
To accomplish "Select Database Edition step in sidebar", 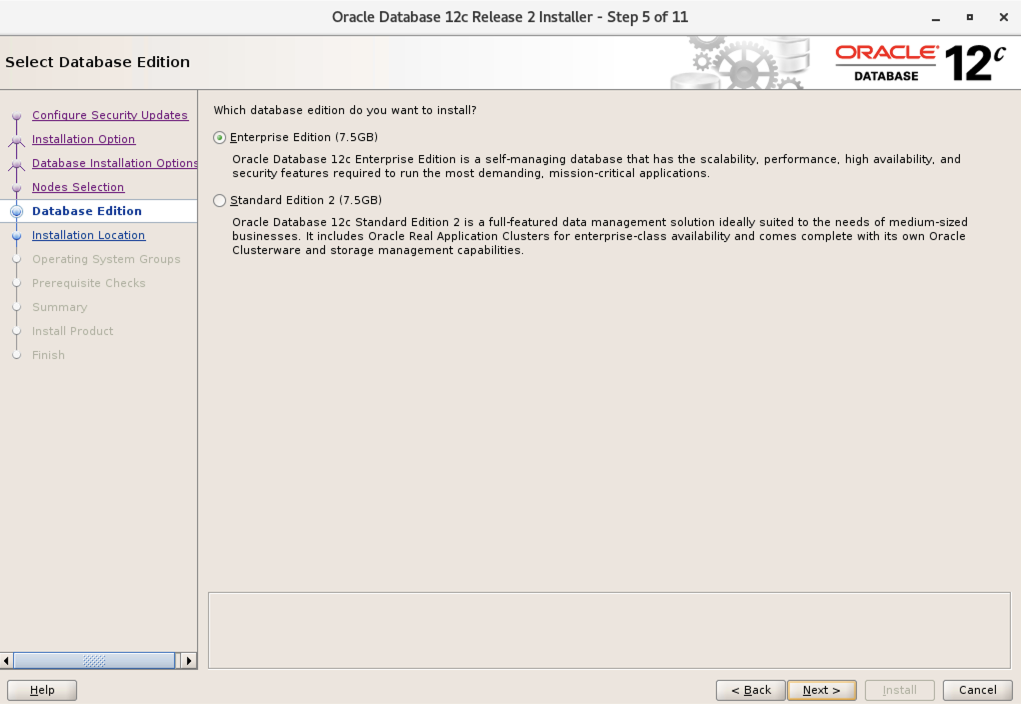I will click(x=87, y=211).
